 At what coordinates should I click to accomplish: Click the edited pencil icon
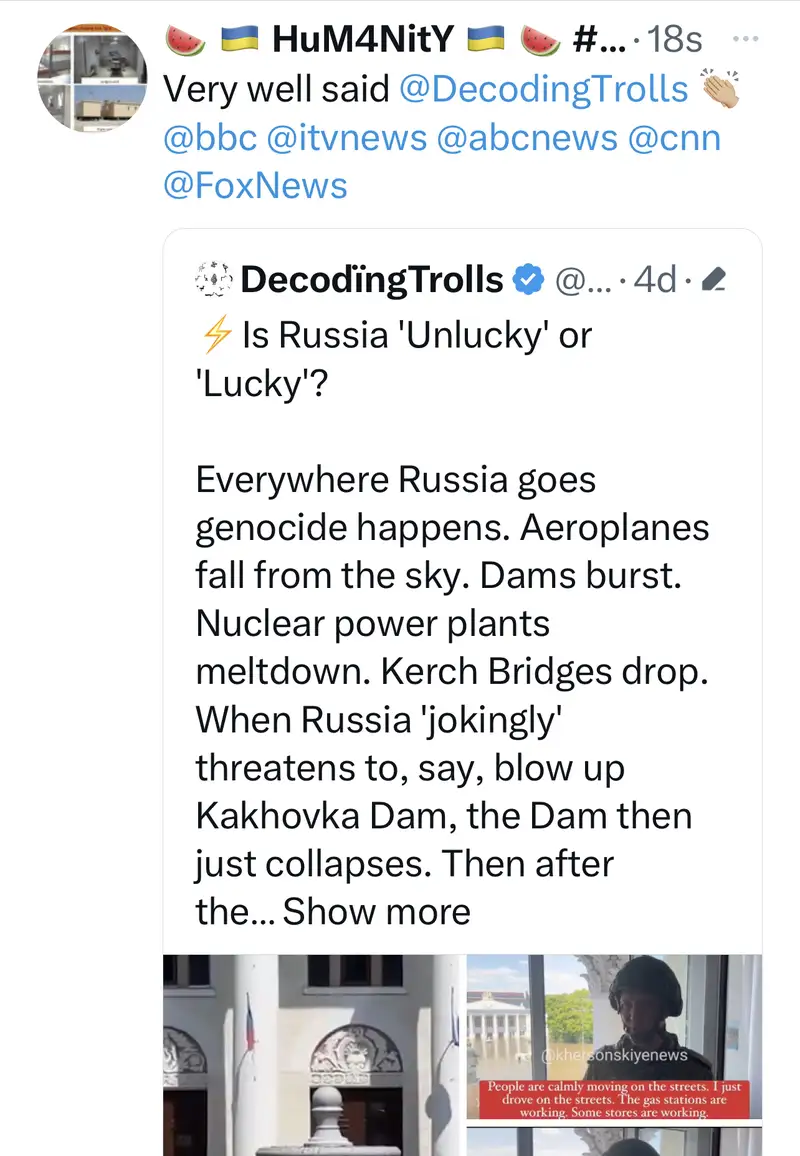tap(714, 281)
